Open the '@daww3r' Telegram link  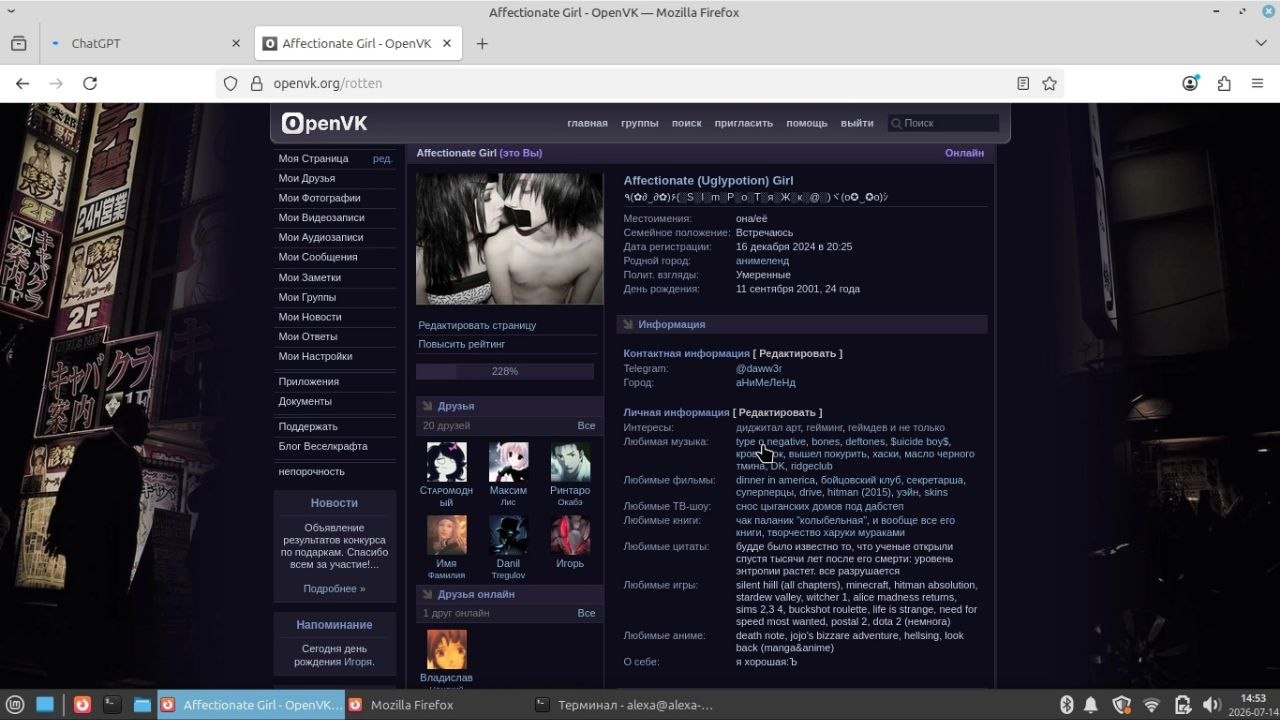point(759,368)
